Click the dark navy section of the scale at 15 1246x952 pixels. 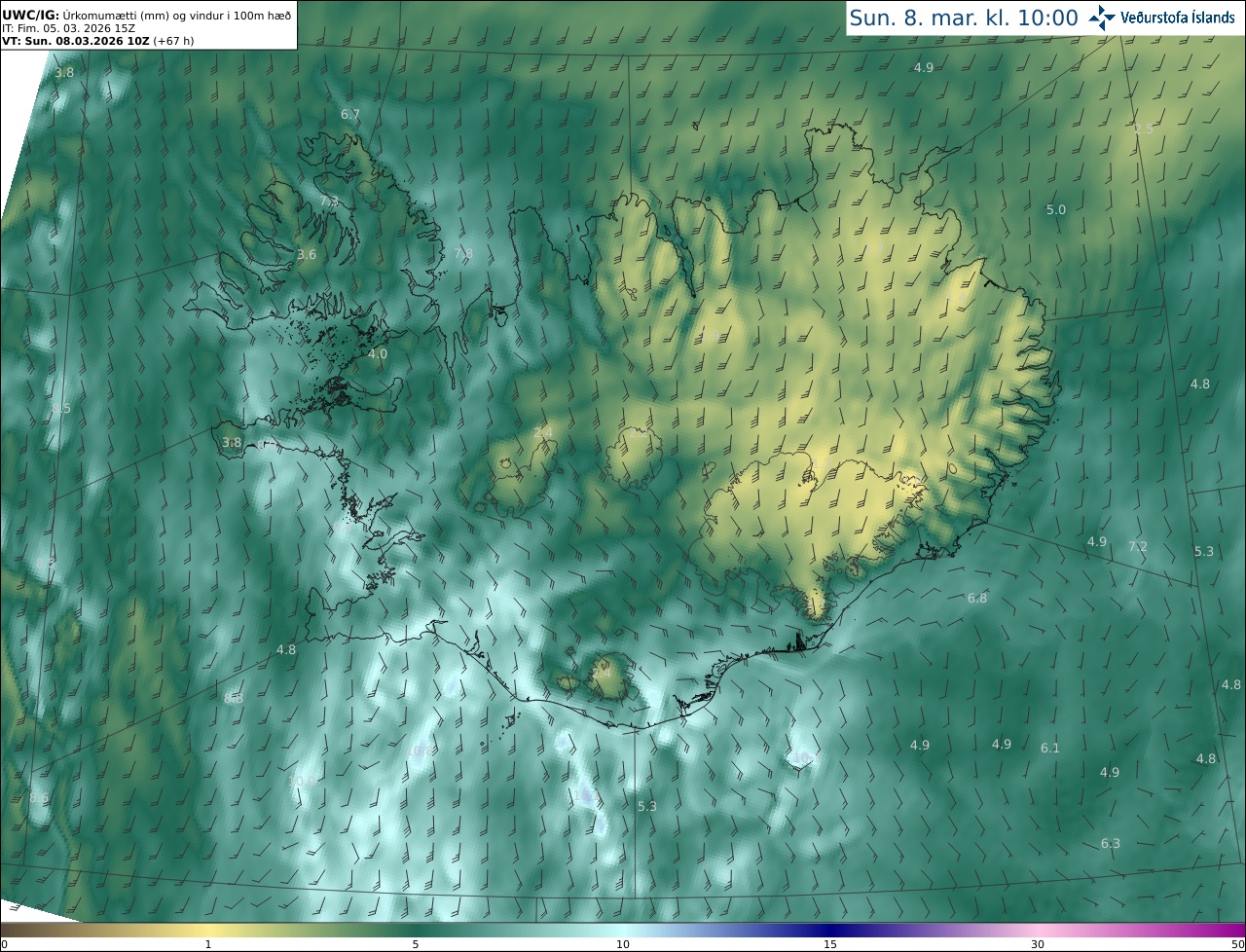(x=830, y=930)
